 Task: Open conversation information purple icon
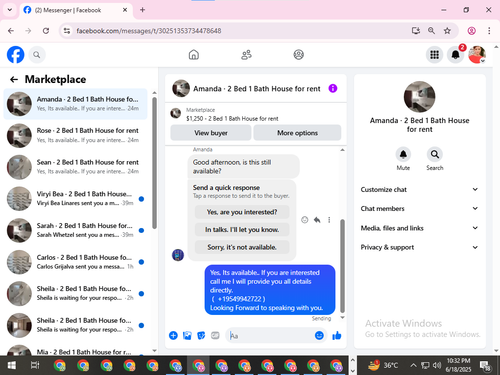tap(333, 88)
